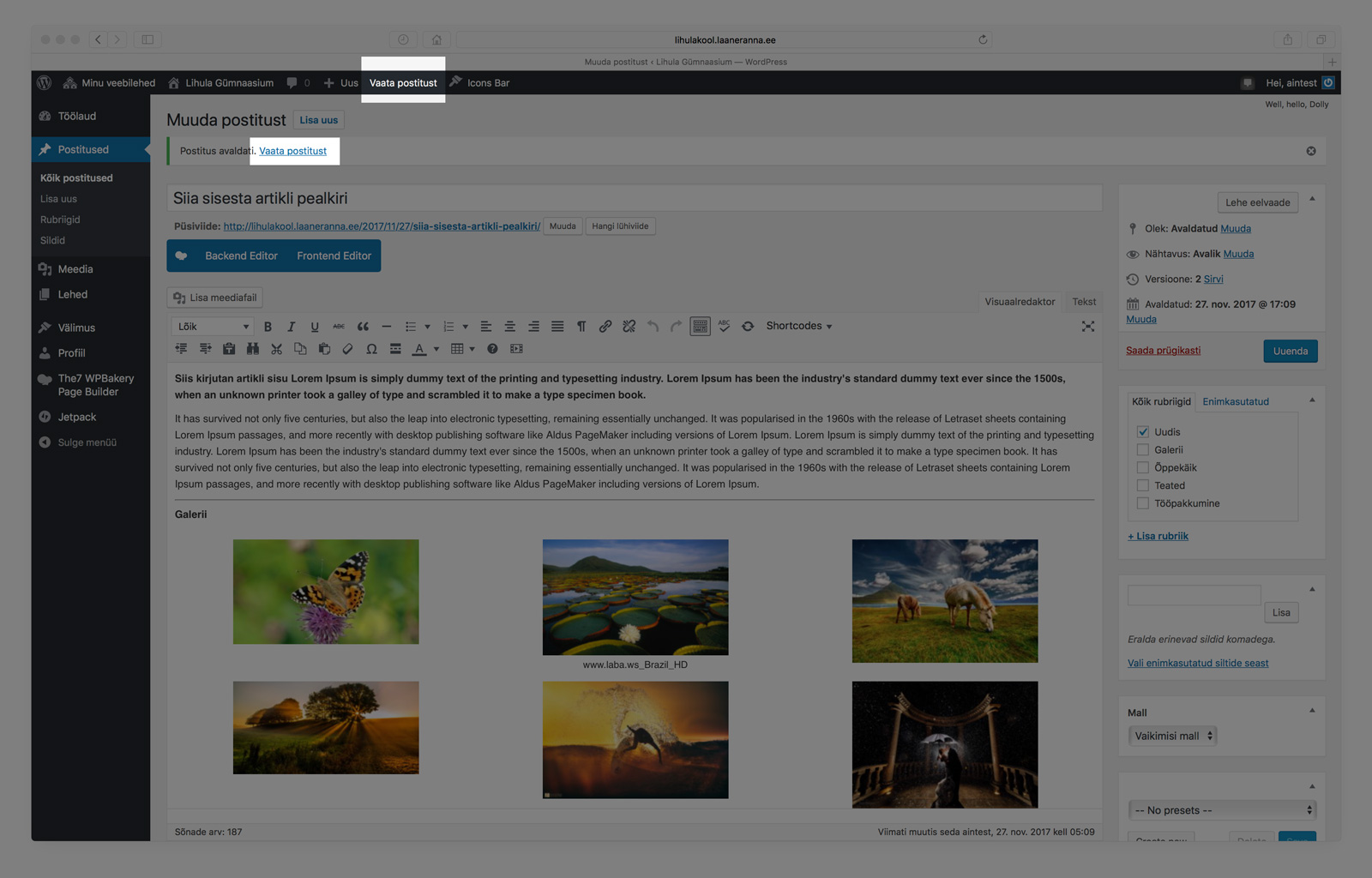This screenshot has width=1372, height=878.
Task: Insert a blockquote
Action: pyautogui.click(x=363, y=327)
